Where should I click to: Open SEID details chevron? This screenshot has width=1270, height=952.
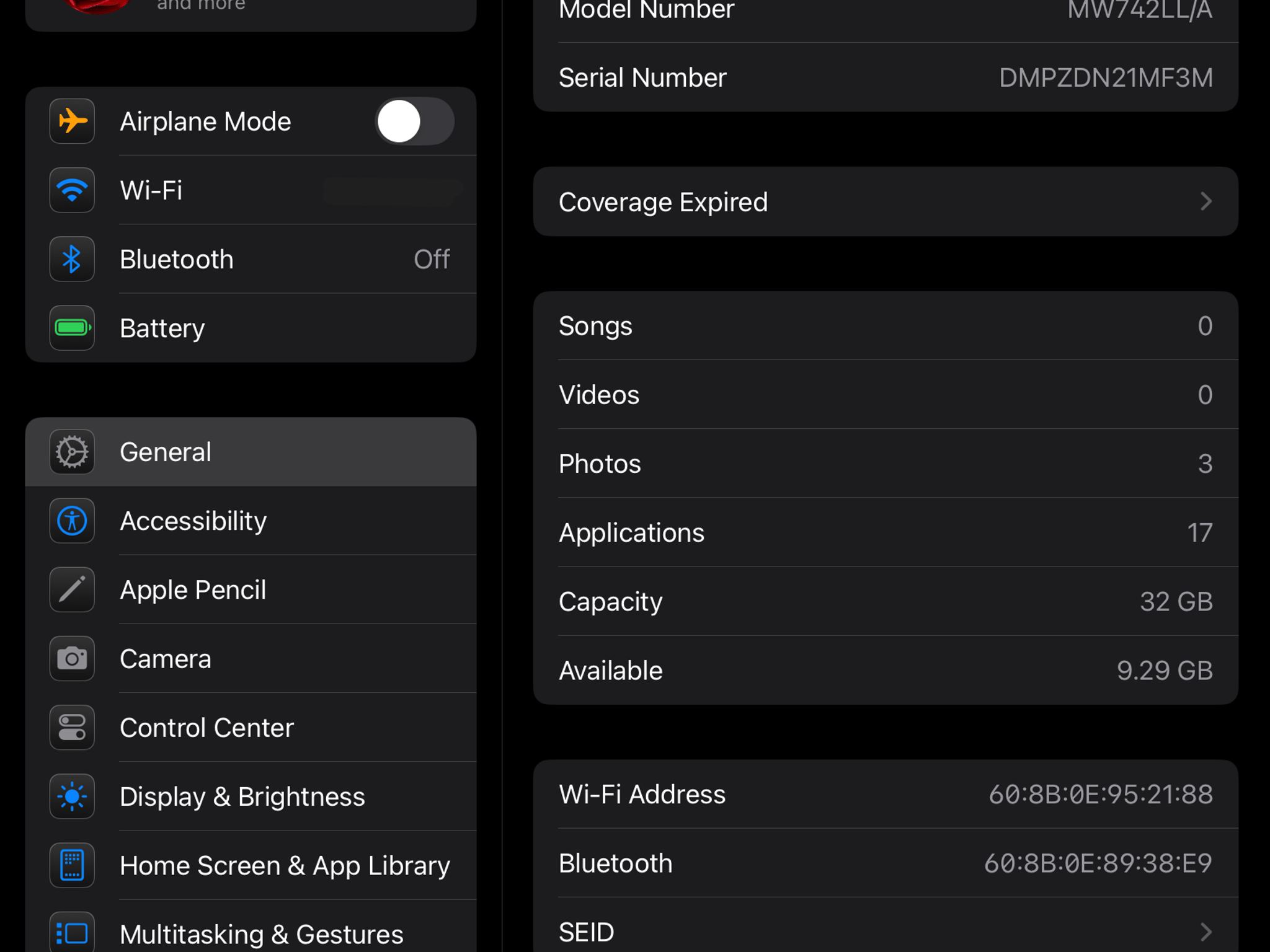pos(1206,932)
